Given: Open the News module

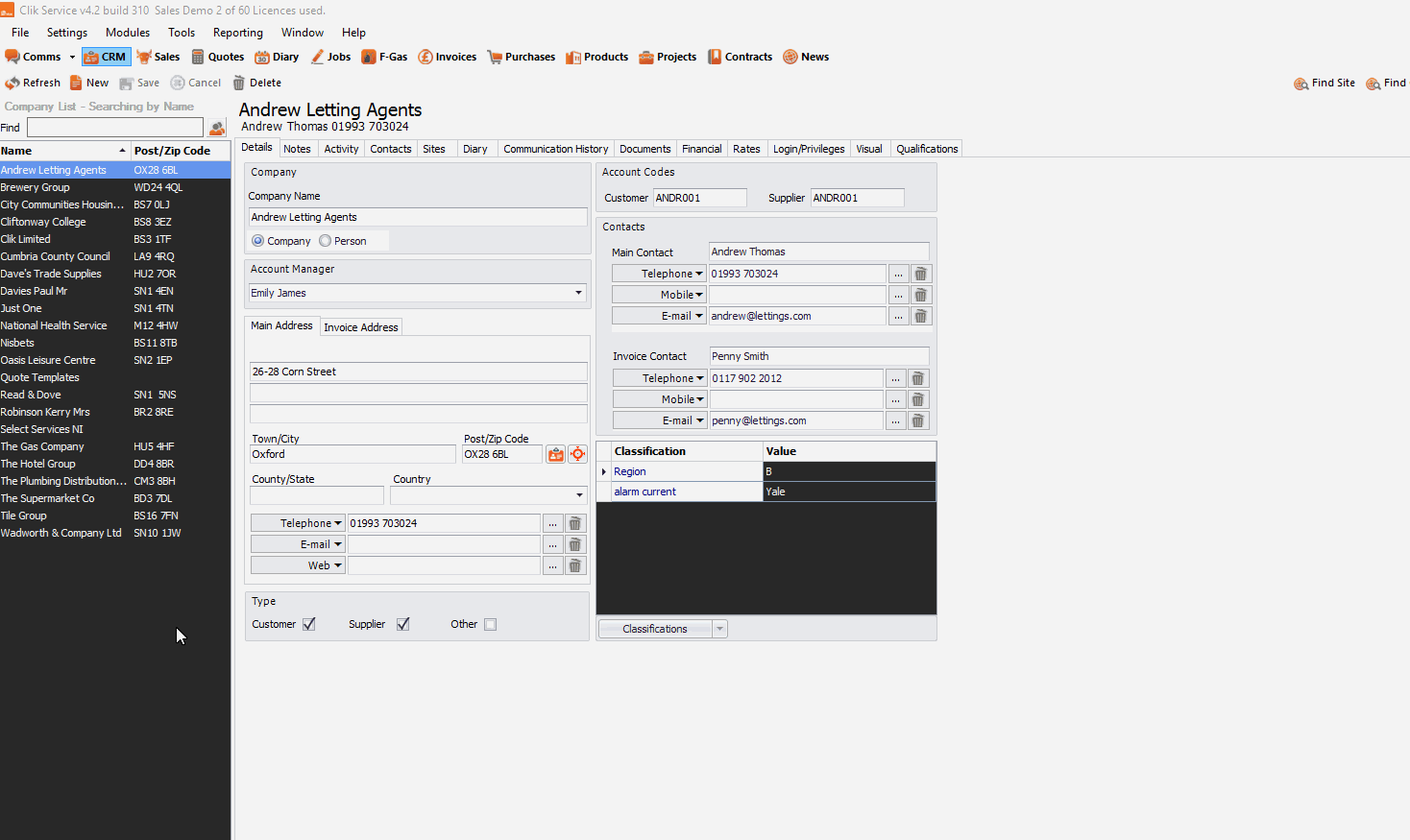Looking at the screenshot, I should click(806, 57).
